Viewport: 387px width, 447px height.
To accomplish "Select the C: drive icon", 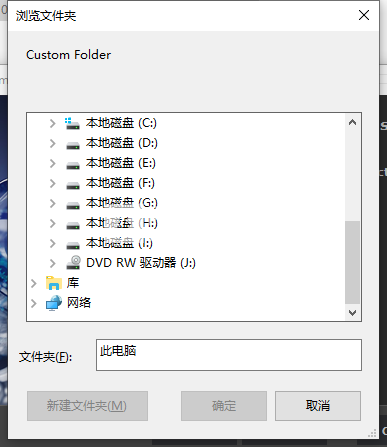I will [72, 124].
